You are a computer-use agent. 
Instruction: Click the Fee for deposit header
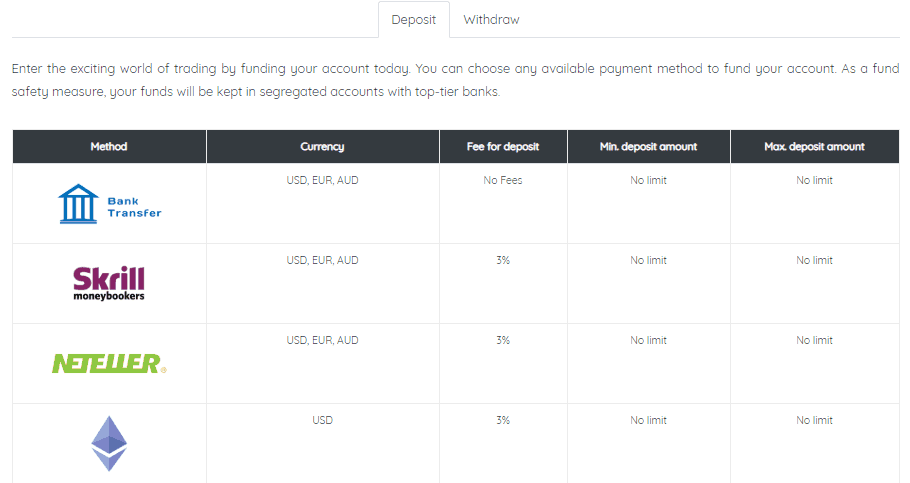(503, 146)
